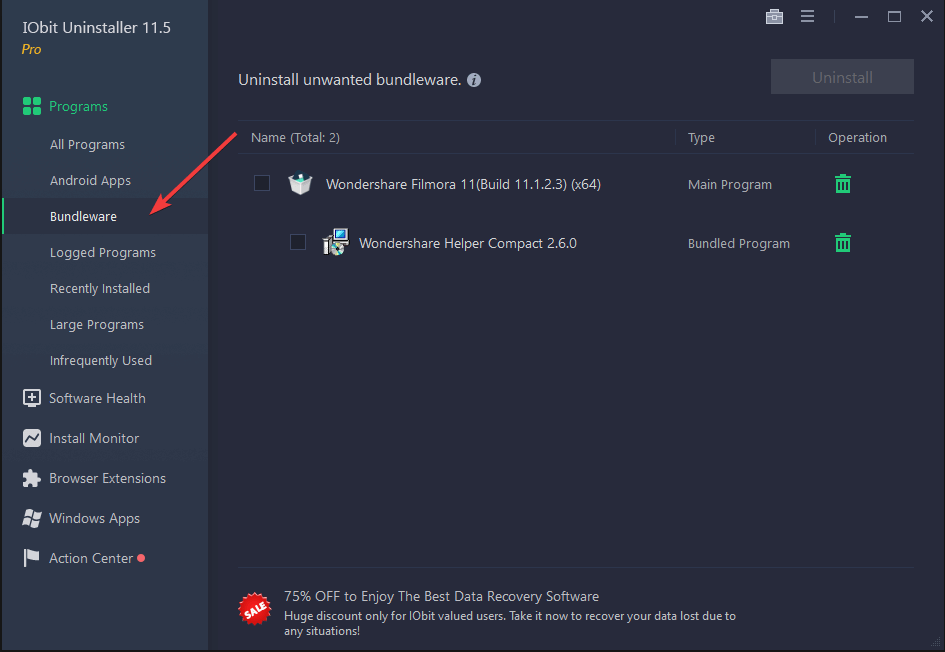Click the Windows Apps flag icon
This screenshot has width=945, height=652.
coord(32,518)
